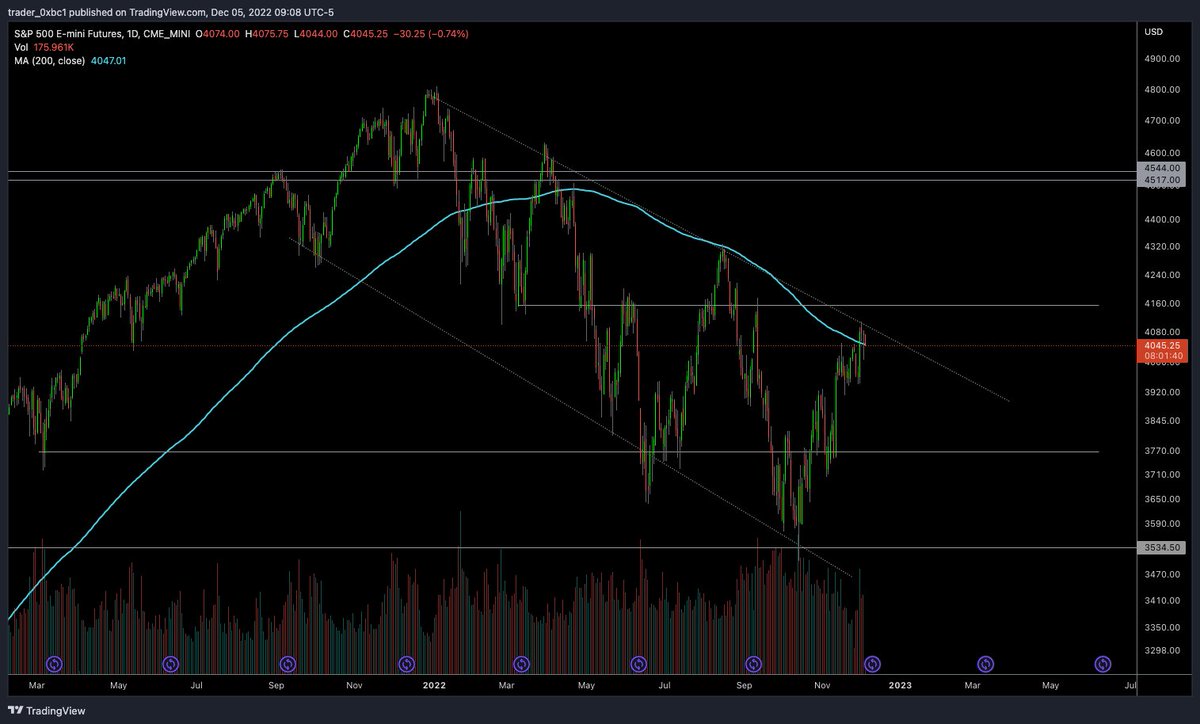Click the 4600.00 price axis label
Screen dimensions: 1200x724
tap(1163, 153)
